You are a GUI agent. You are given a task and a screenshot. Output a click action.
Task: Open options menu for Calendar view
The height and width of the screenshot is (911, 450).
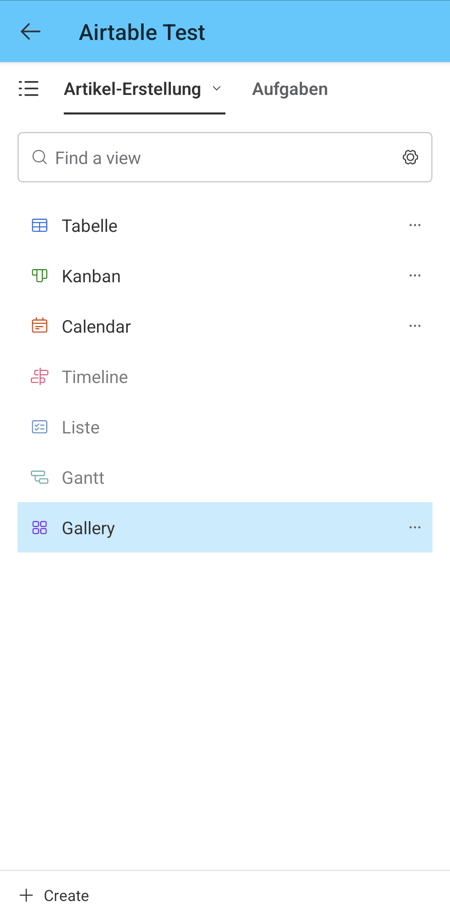[415, 326]
